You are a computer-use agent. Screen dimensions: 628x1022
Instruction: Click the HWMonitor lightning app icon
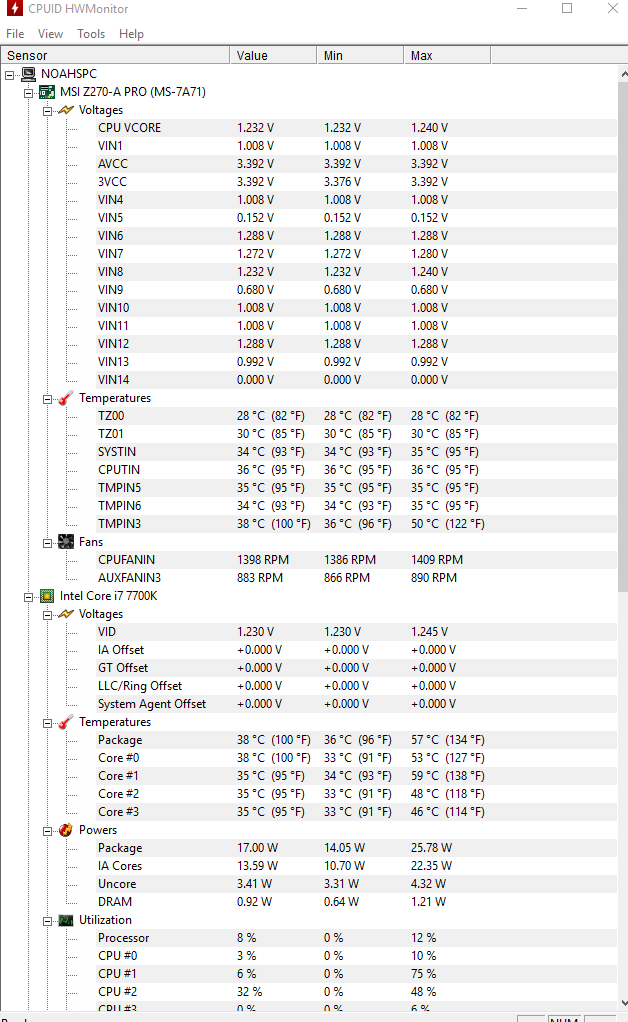[14, 8]
